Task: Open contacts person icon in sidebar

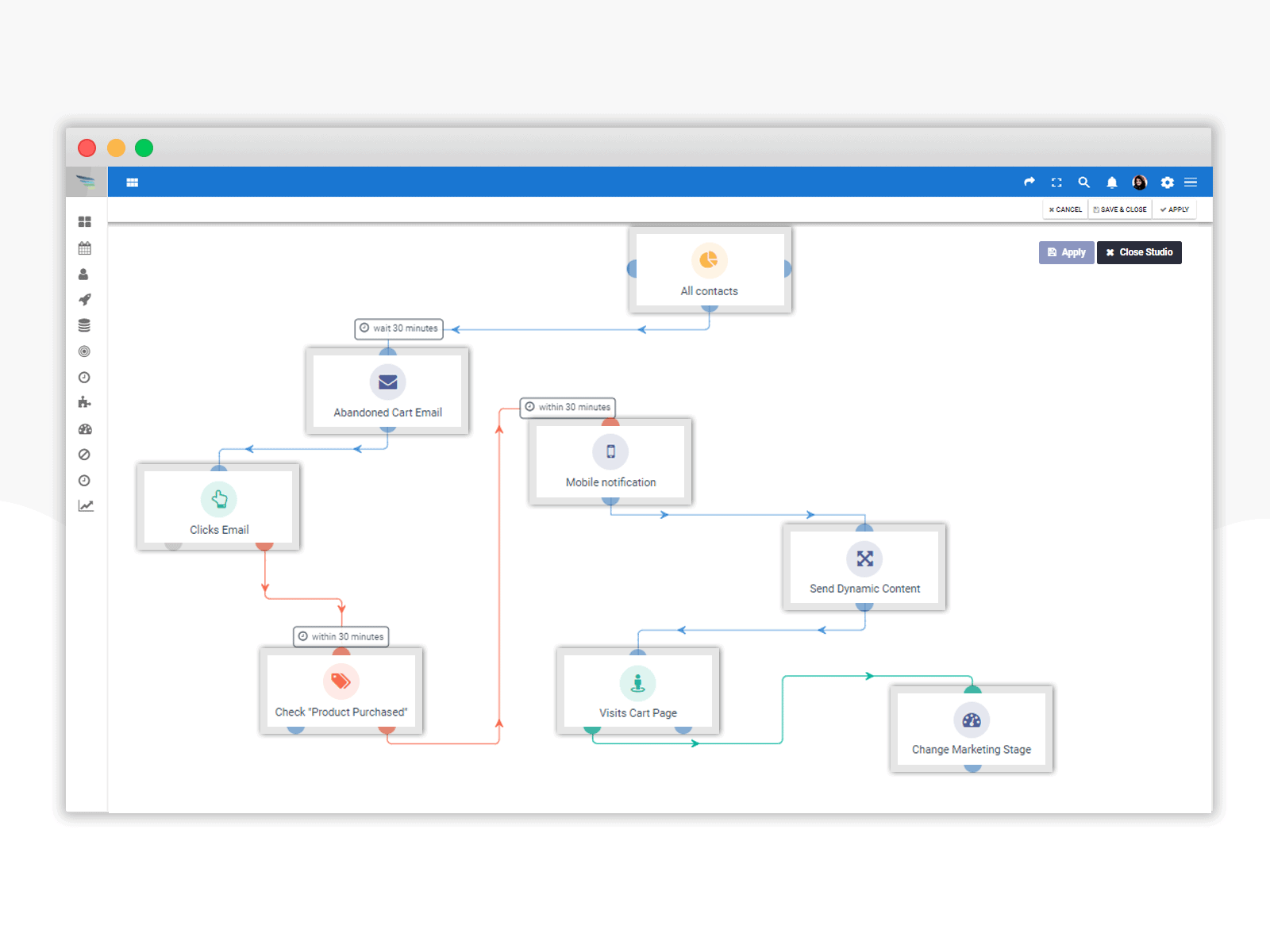Action: coord(83,274)
